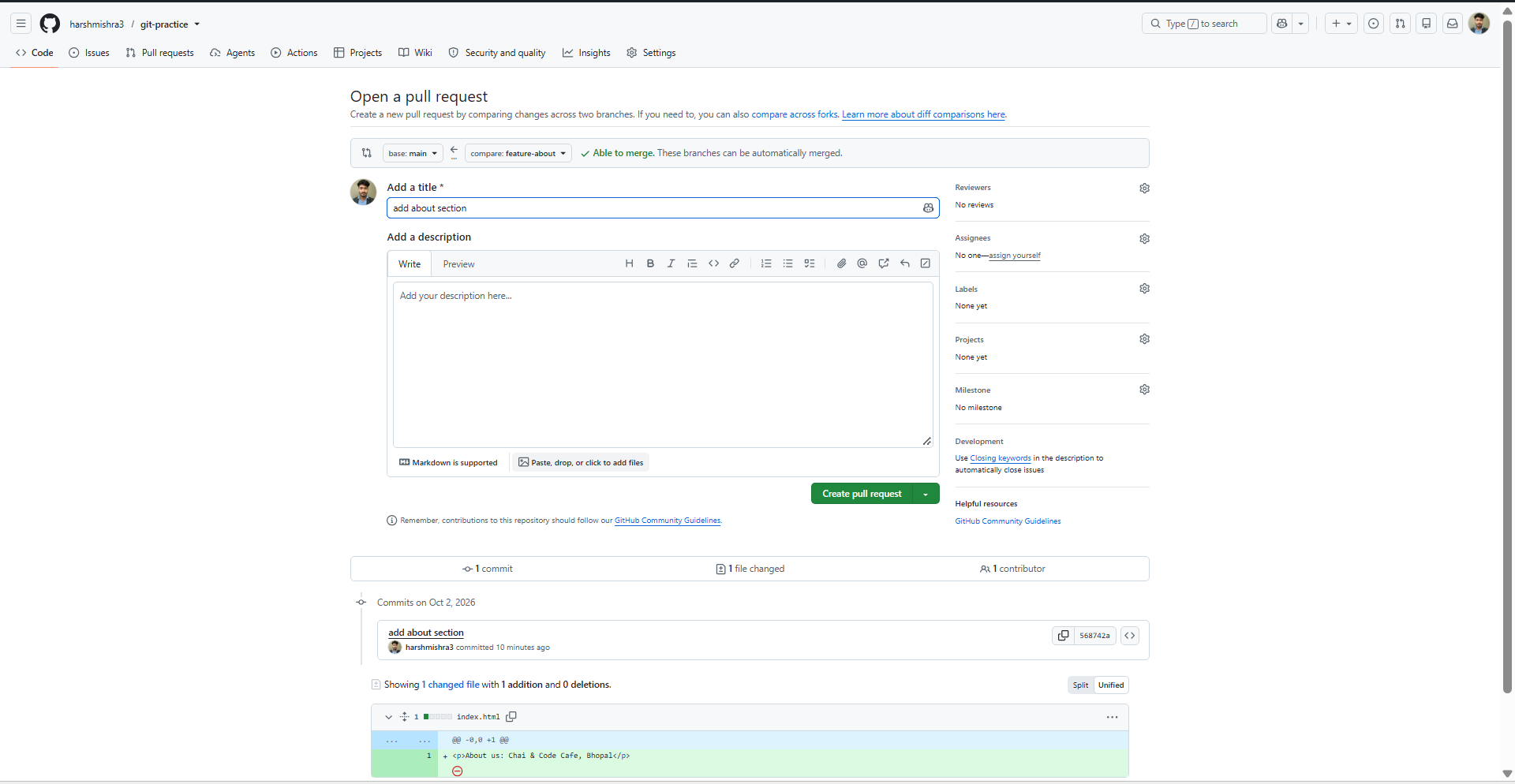Screen dimensions: 1515x784
Task: Open Actions repository tab
Action: click(294, 53)
